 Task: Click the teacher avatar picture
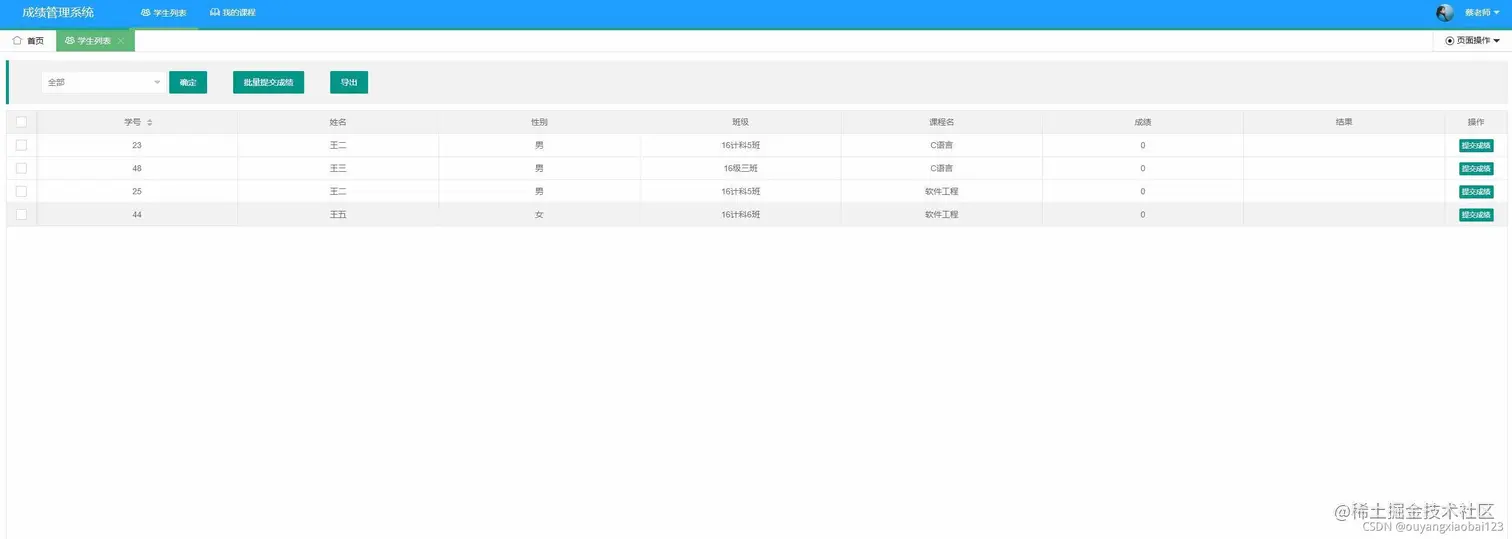1445,13
